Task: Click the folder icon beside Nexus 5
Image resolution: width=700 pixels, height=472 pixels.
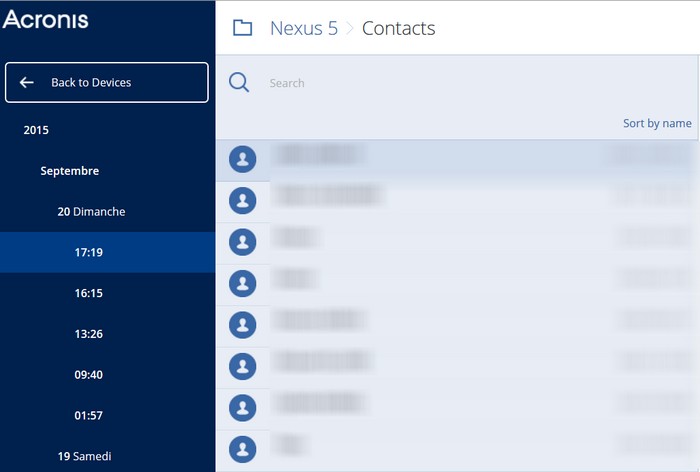Action: click(242, 28)
